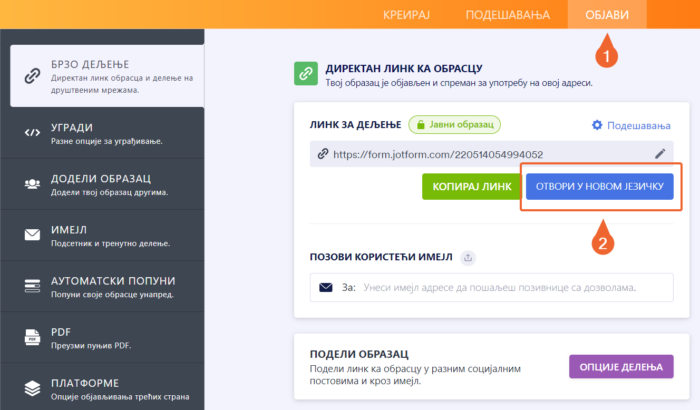The image size is (700, 410).
Task: Click the ДИРЕКТАН ЛИНК КА ОБРАСЦУ heading
Action: coord(404,68)
